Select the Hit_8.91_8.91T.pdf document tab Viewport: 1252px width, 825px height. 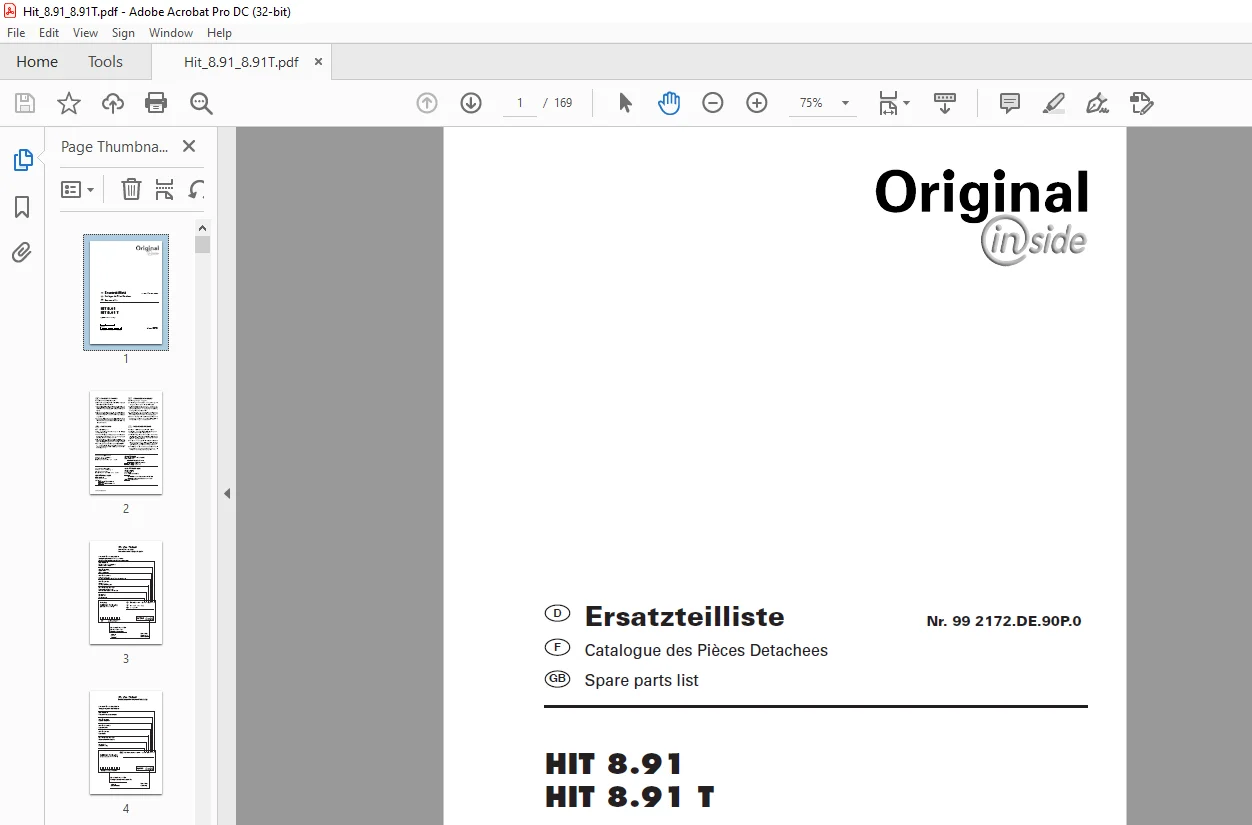[x=241, y=61]
